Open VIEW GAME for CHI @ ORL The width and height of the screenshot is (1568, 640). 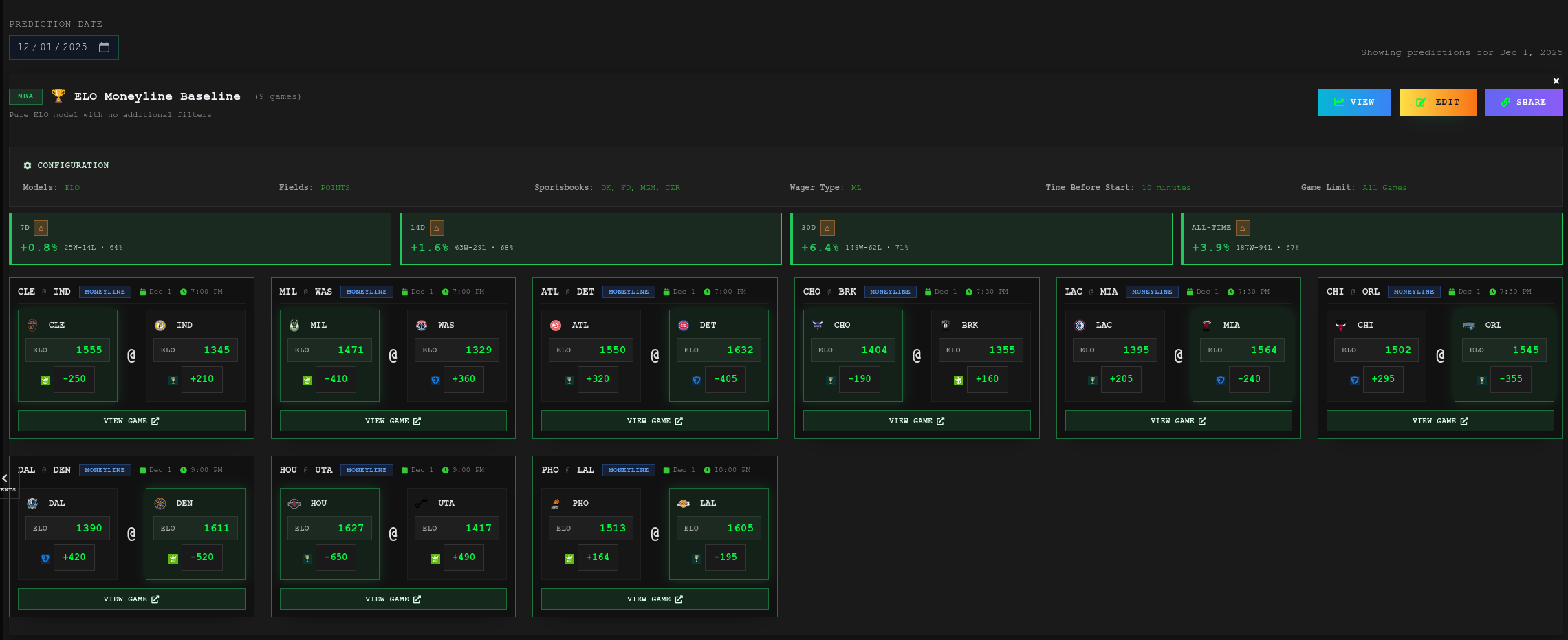click(1440, 421)
